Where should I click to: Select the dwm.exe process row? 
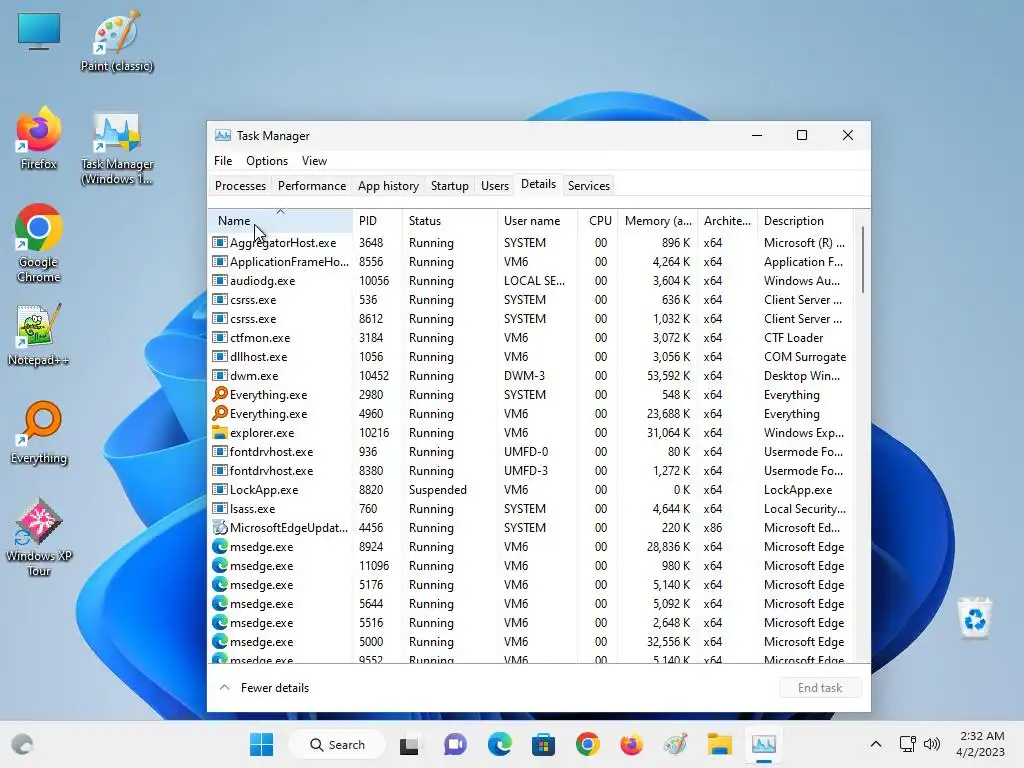[530, 376]
